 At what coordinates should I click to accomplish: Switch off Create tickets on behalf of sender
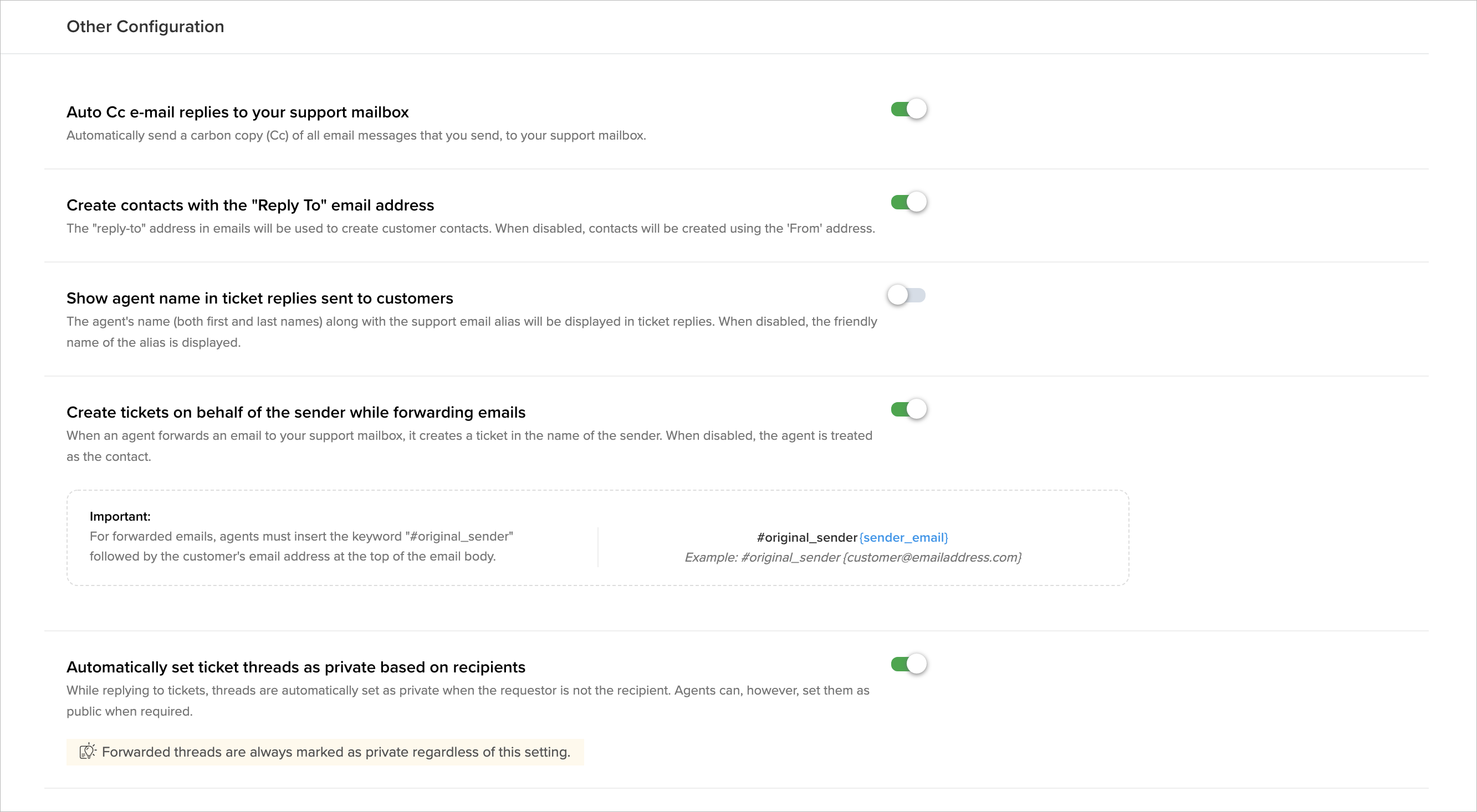pyautogui.click(x=909, y=409)
